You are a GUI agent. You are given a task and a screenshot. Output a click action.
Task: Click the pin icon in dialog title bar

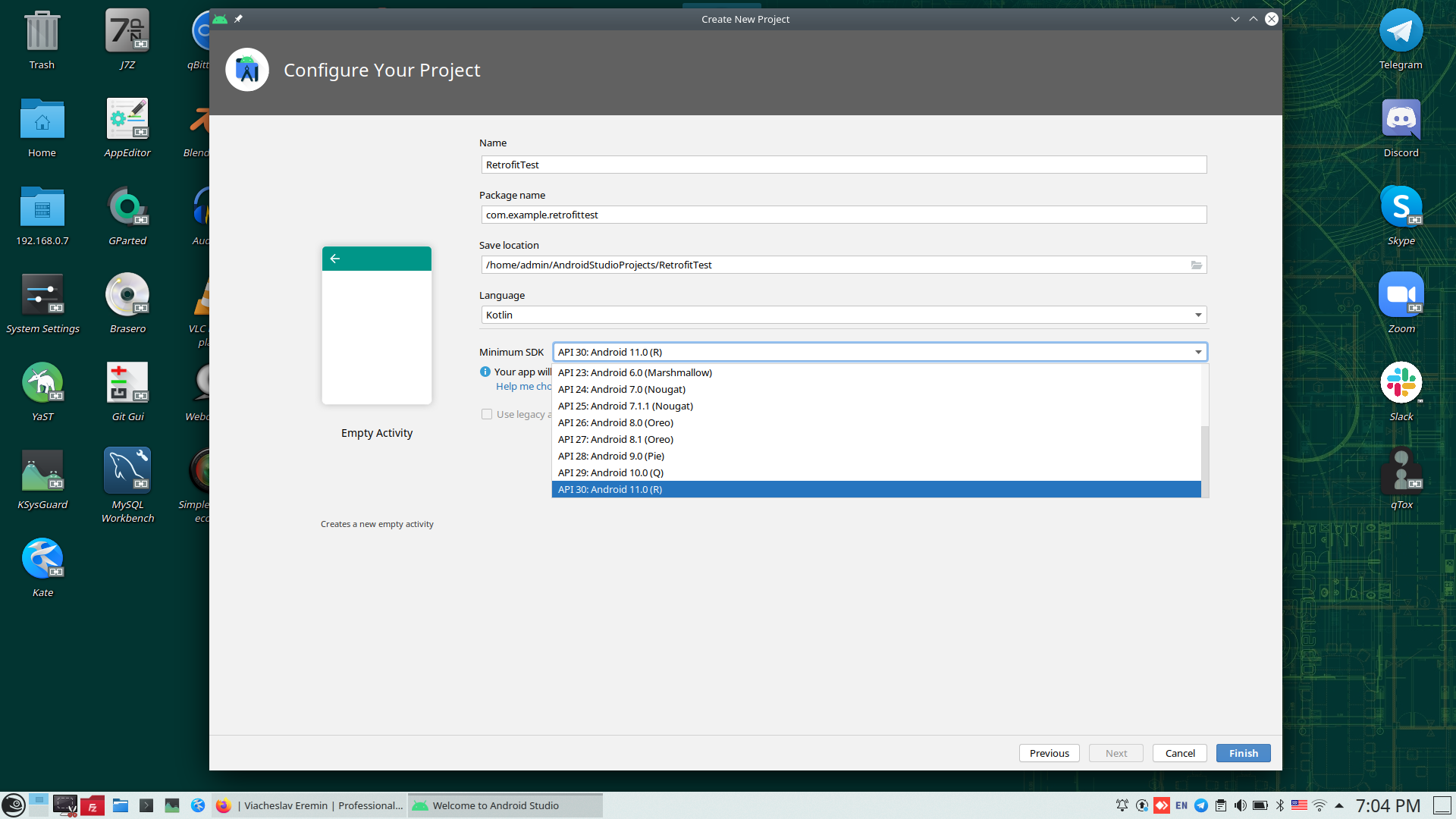(x=238, y=19)
